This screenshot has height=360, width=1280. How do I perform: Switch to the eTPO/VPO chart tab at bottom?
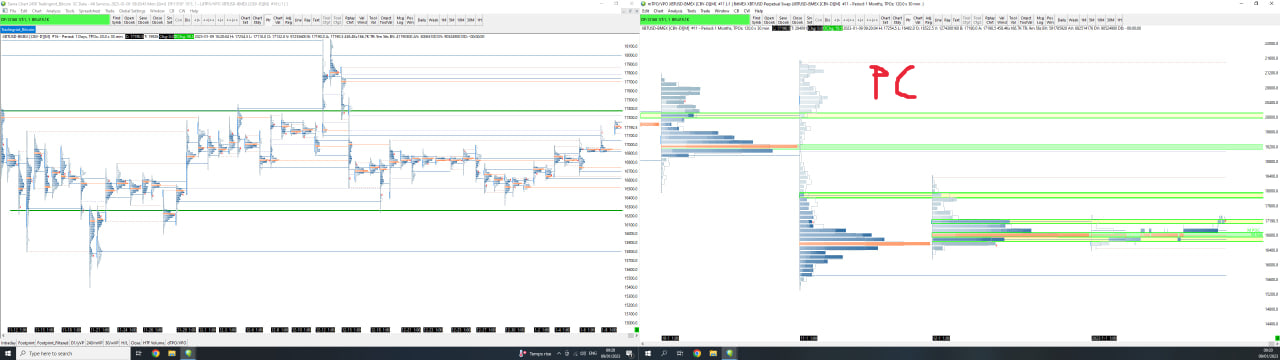(176, 343)
